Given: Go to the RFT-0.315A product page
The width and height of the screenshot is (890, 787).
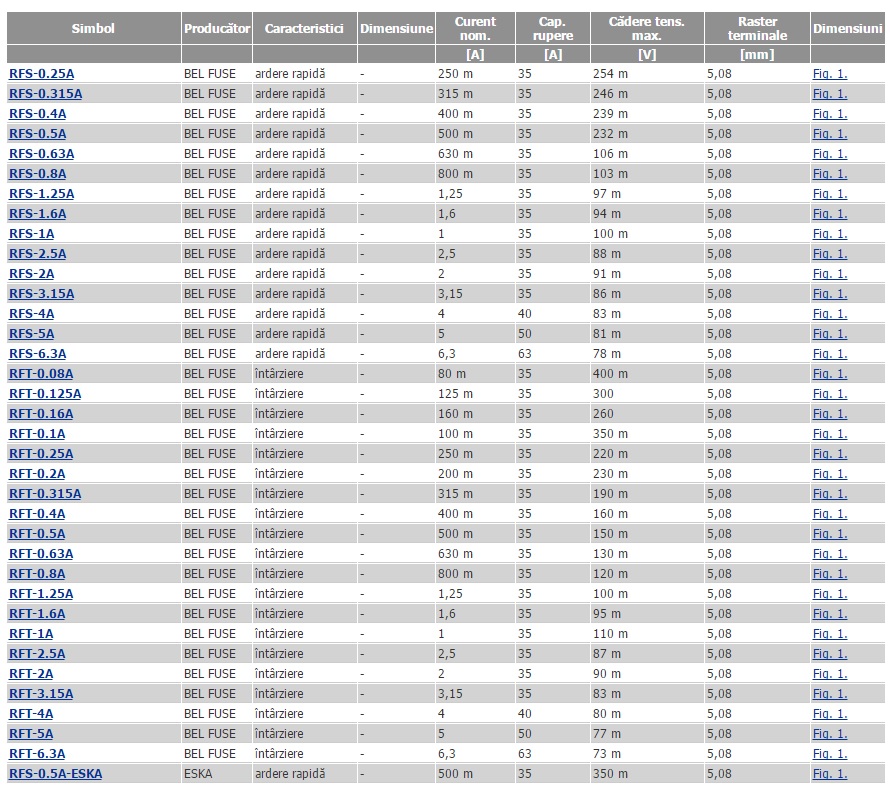Looking at the screenshot, I should point(45,494).
